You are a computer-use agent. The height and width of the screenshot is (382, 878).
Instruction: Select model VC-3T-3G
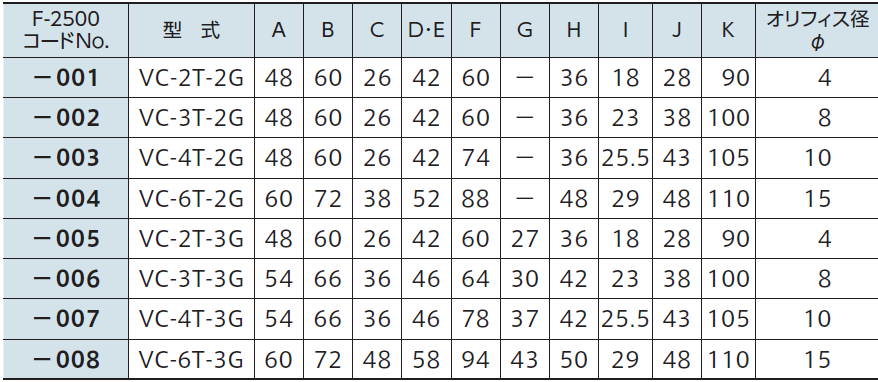click(192, 279)
